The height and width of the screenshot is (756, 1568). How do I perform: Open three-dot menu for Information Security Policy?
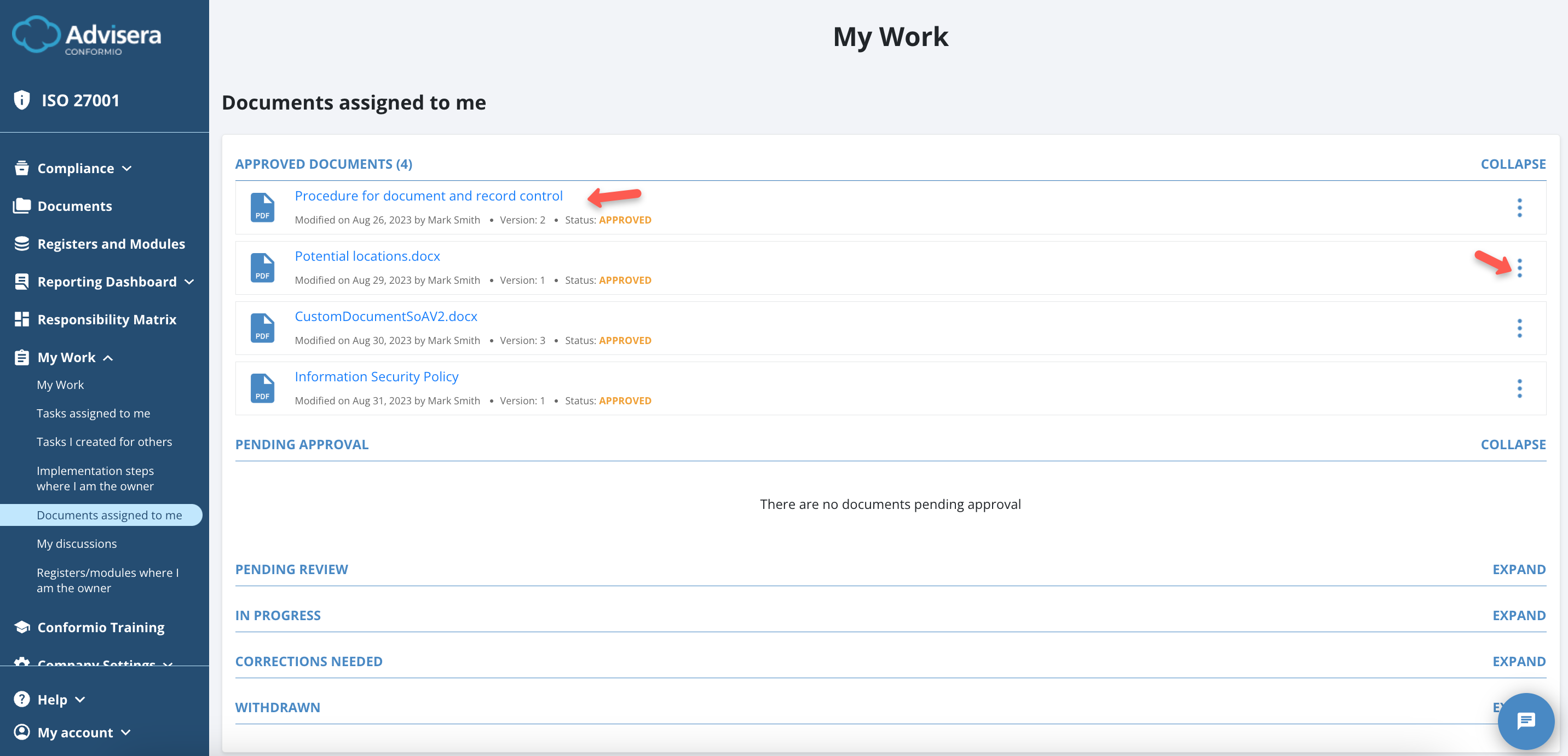[x=1519, y=388]
